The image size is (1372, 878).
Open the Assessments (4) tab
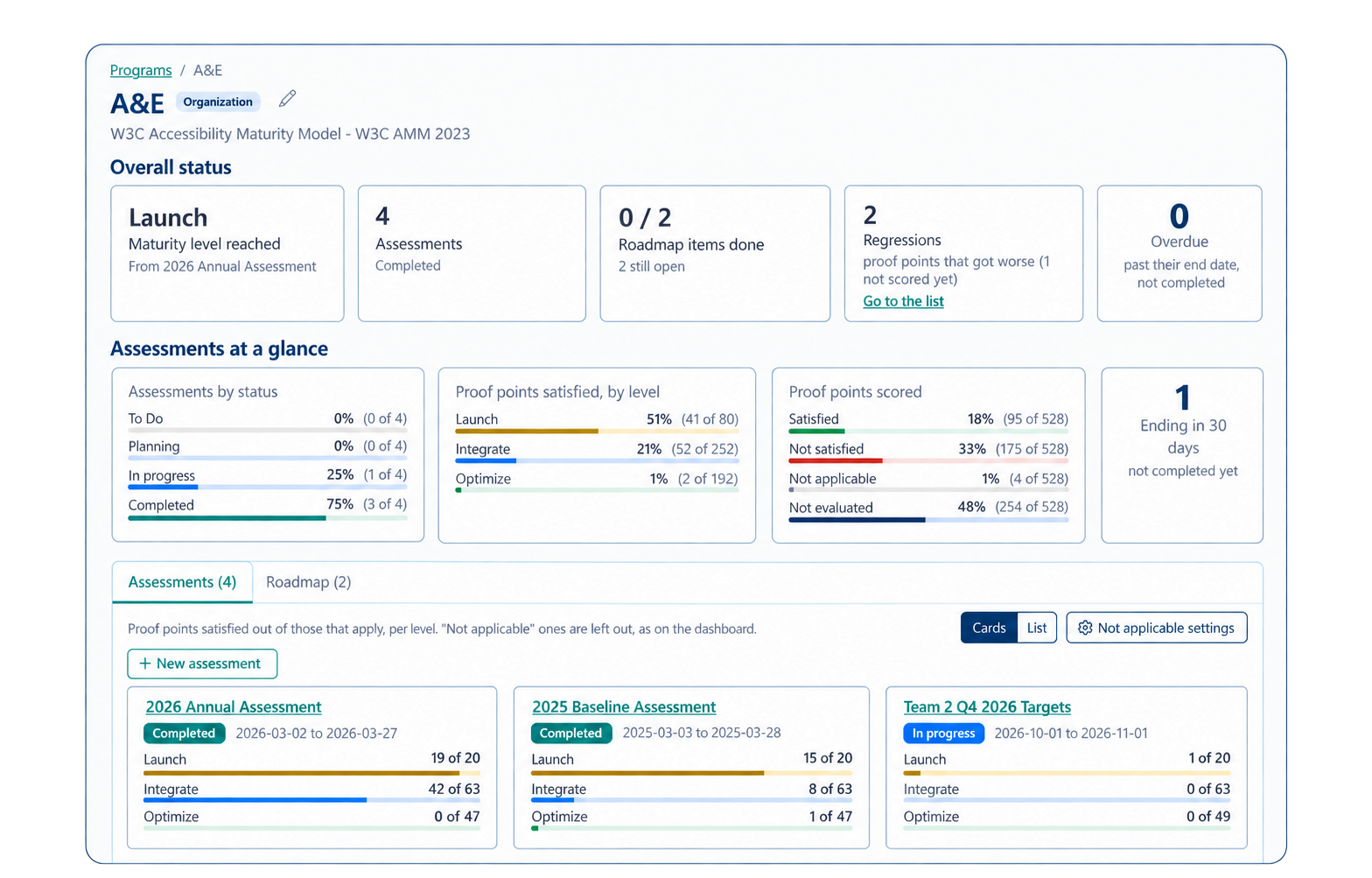click(182, 583)
